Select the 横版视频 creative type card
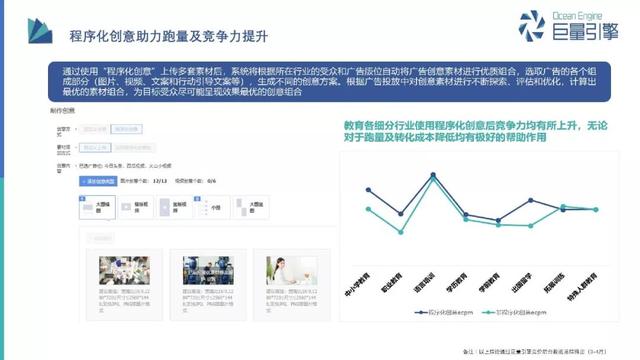 pos(136,207)
